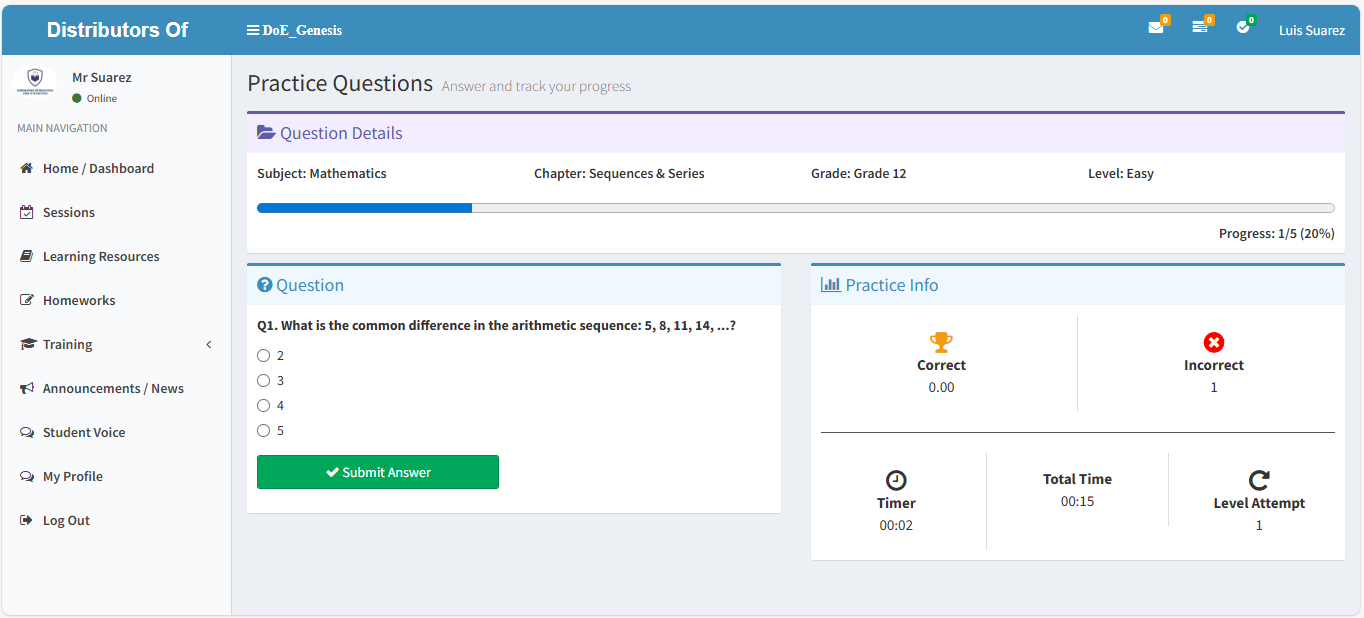Viewport: 1364px width, 618px height.
Task: Click the trophy icon above Correct
Action: [x=941, y=342]
